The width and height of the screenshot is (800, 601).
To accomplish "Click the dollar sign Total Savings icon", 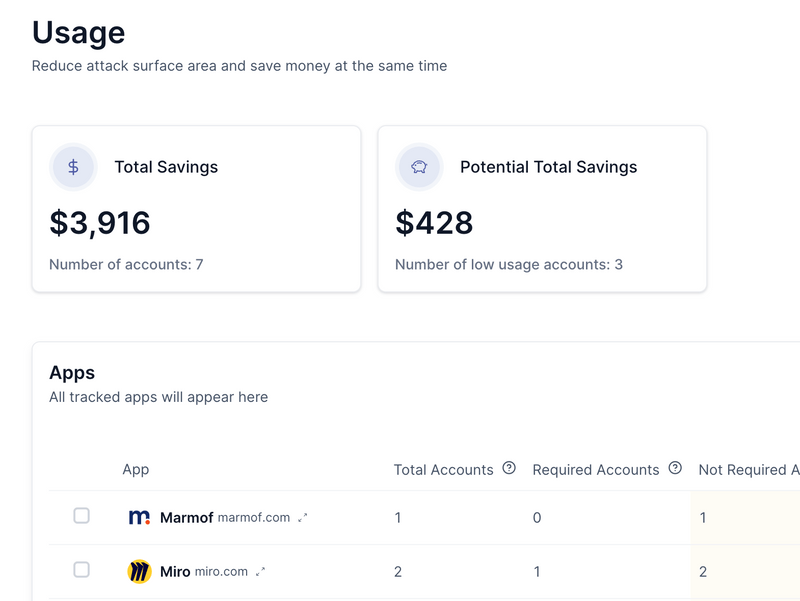I will pyautogui.click(x=73, y=167).
